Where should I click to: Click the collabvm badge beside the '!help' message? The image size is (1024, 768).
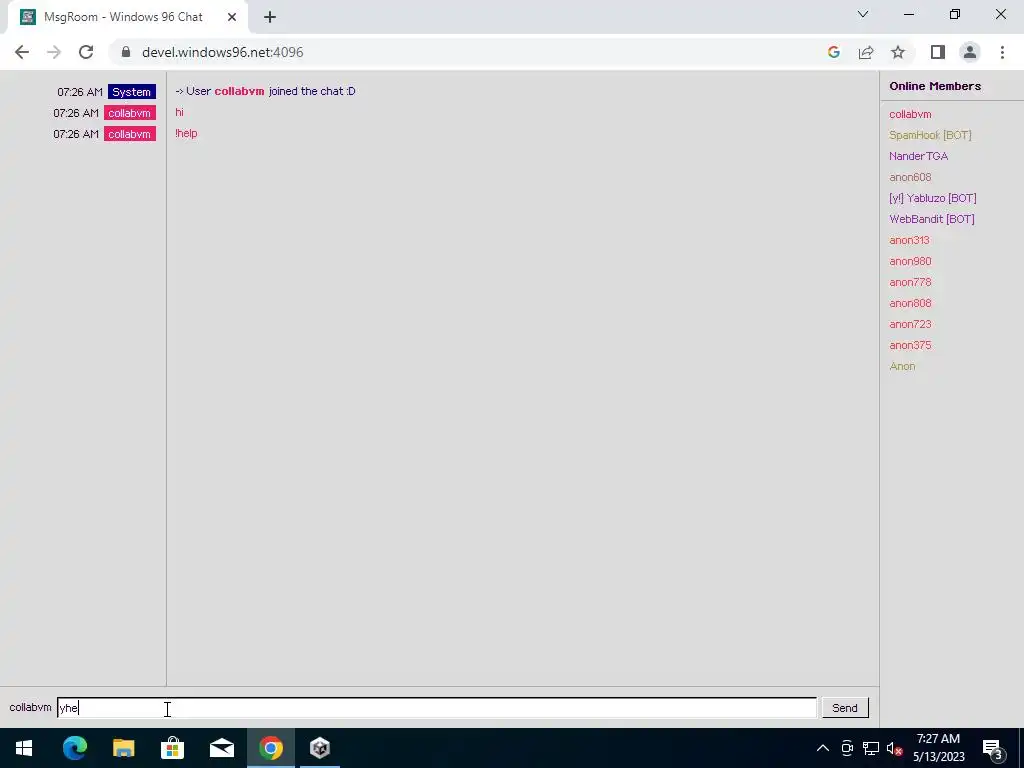pos(129,134)
